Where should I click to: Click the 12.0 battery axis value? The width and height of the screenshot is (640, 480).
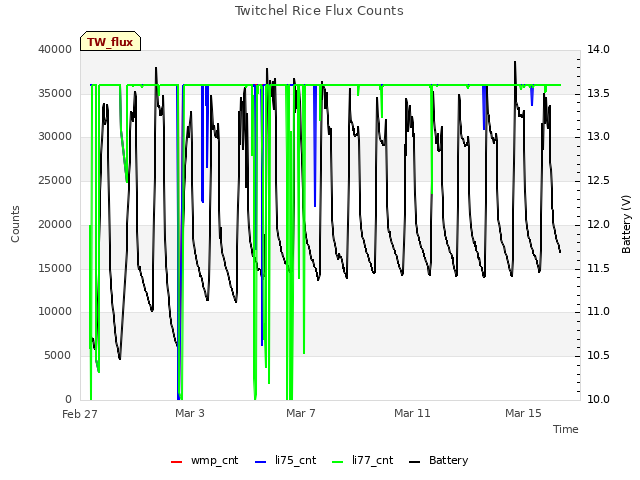tap(598, 224)
